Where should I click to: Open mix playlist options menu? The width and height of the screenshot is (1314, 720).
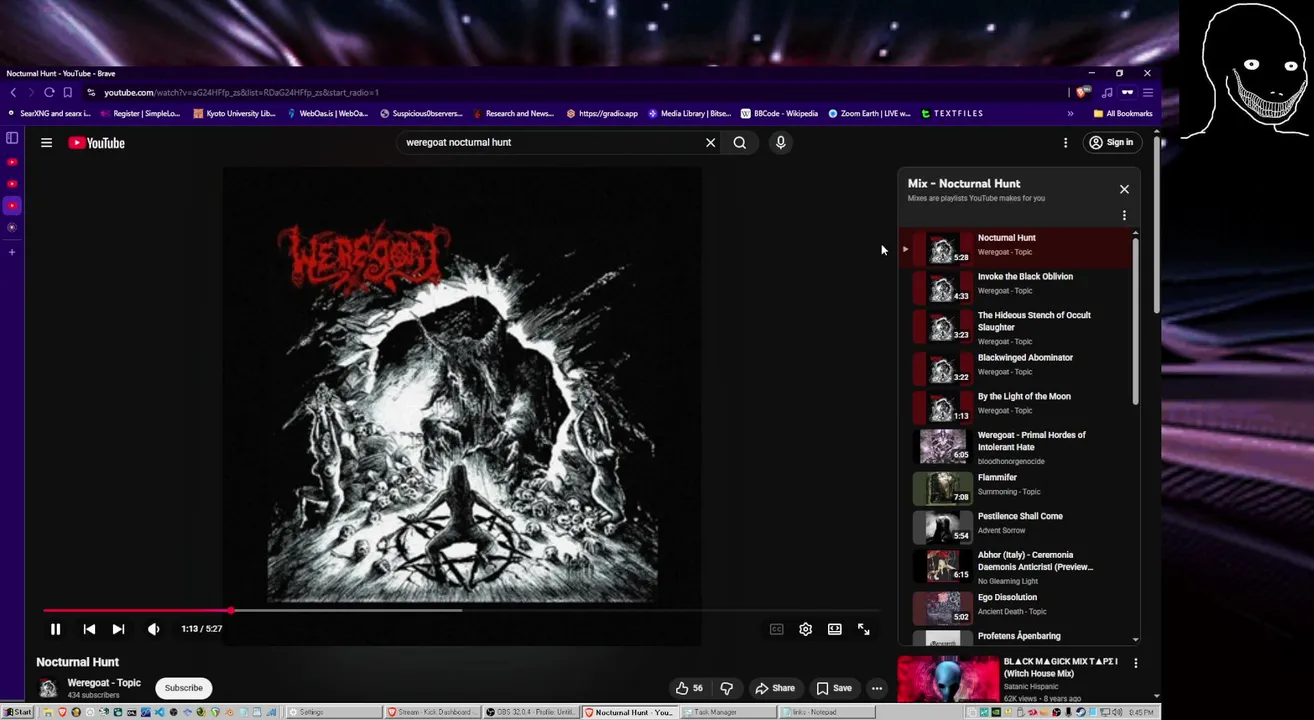click(x=1124, y=215)
